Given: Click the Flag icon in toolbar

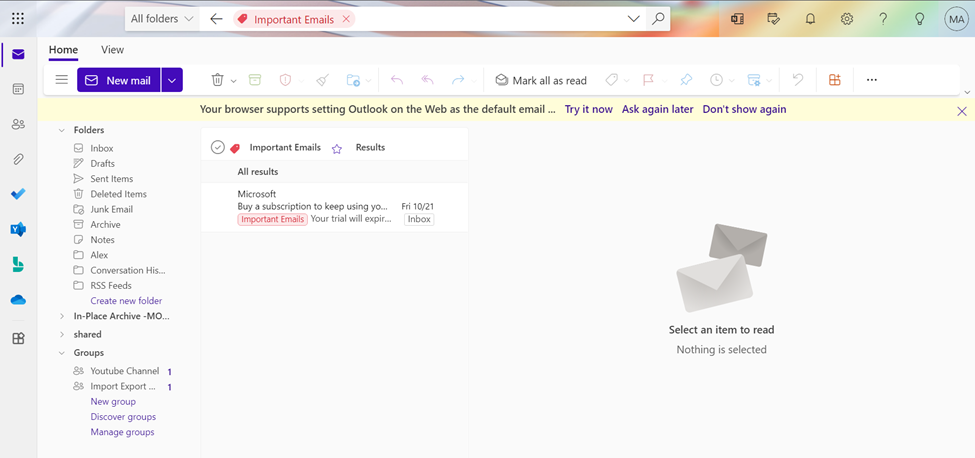Looking at the screenshot, I should 648,80.
